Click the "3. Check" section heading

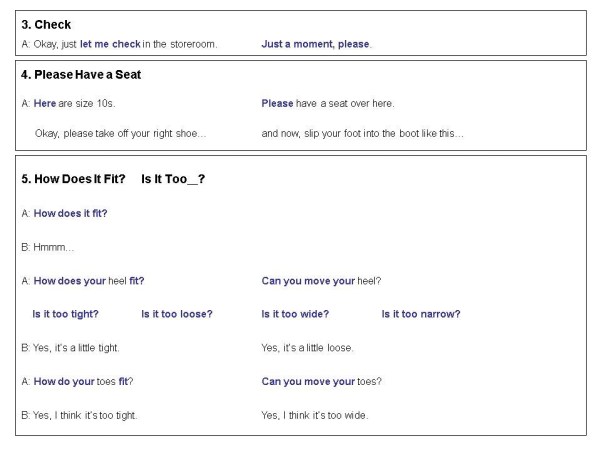pyautogui.click(x=46, y=24)
